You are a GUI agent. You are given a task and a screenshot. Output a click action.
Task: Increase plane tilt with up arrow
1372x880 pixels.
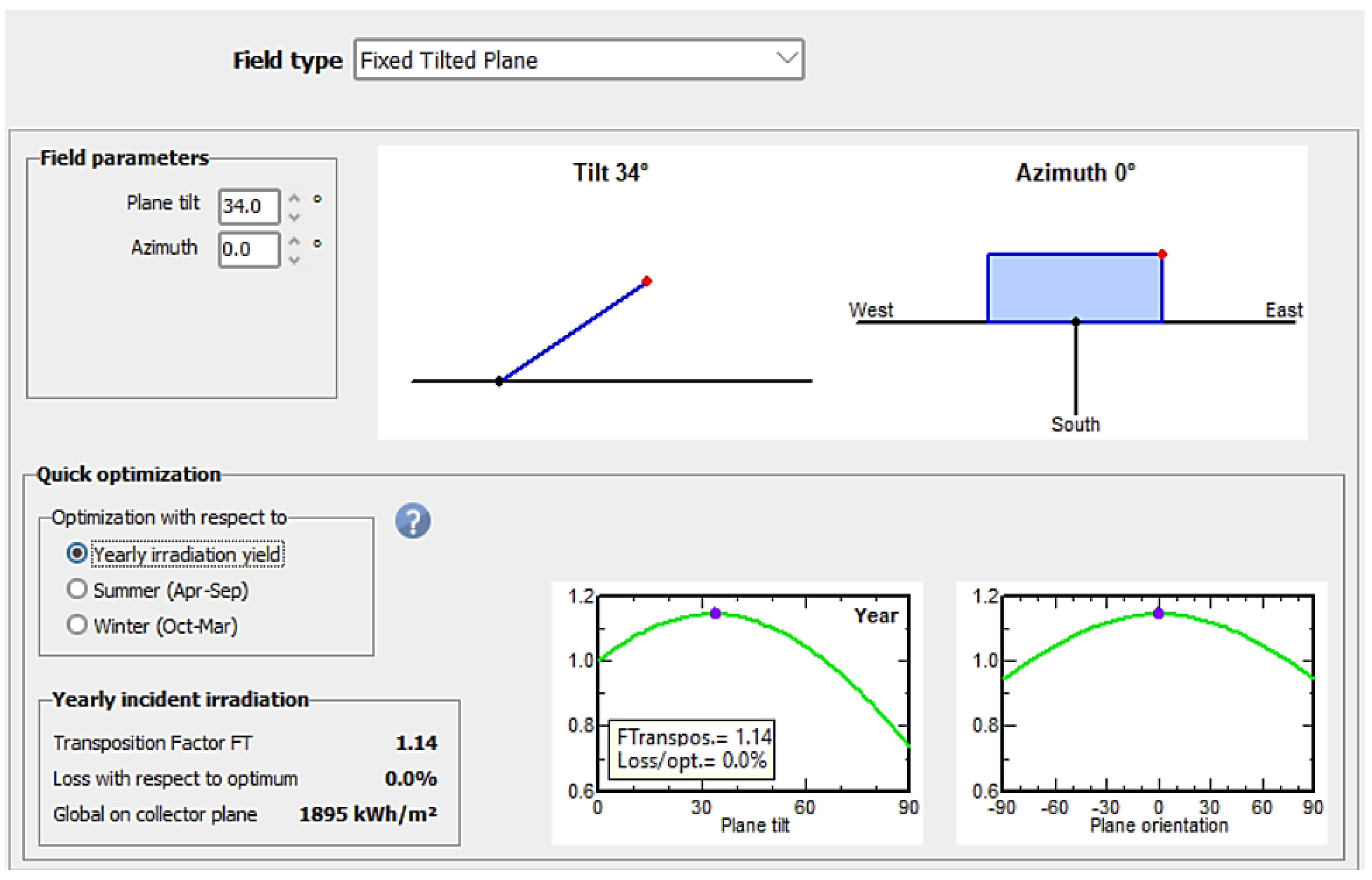click(294, 198)
